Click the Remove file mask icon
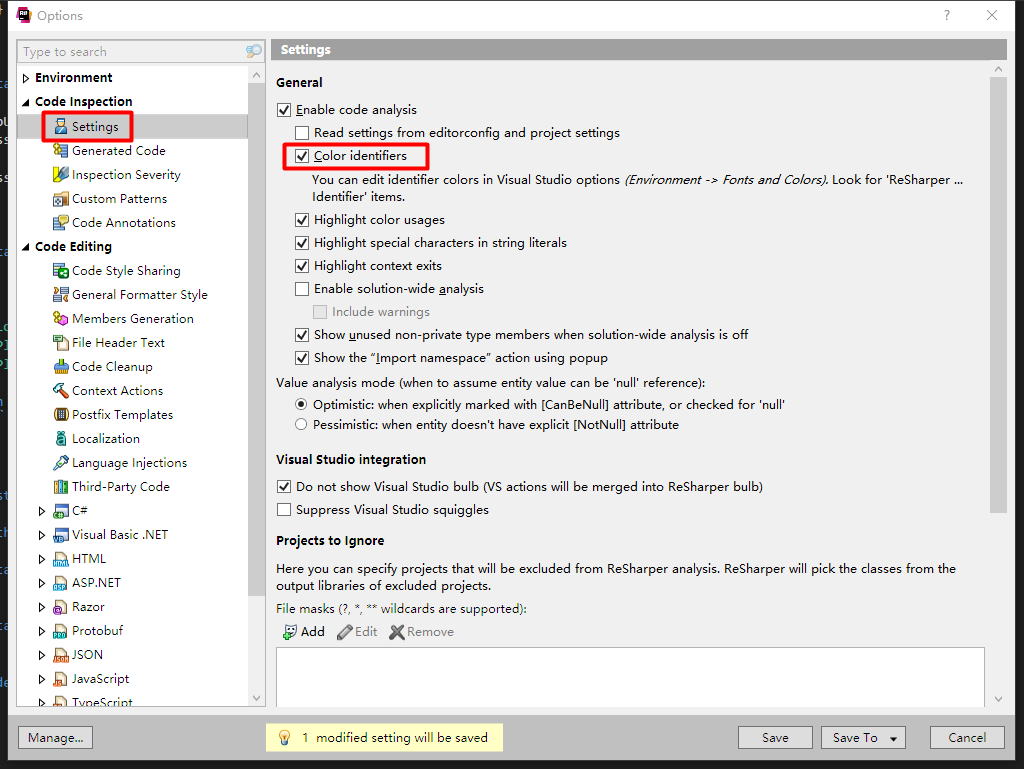This screenshot has height=769, width=1024. pyautogui.click(x=396, y=631)
